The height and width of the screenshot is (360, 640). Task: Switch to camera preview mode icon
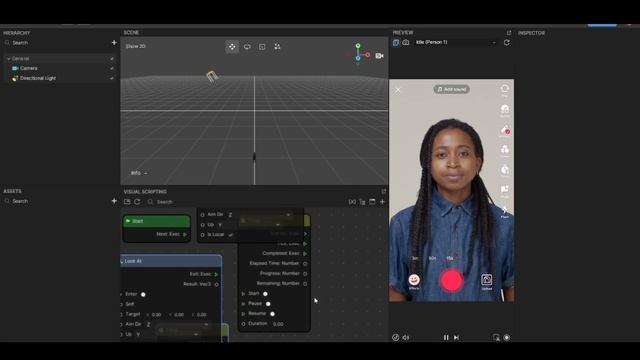click(406, 42)
